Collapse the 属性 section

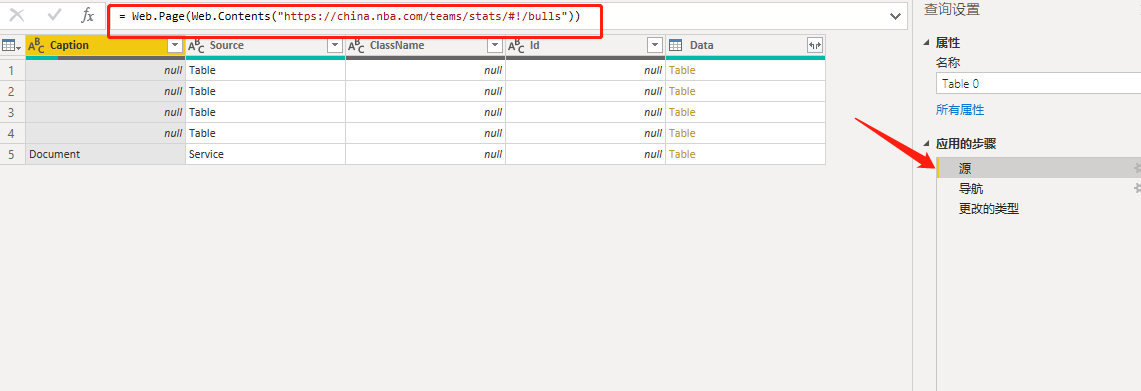[926, 43]
